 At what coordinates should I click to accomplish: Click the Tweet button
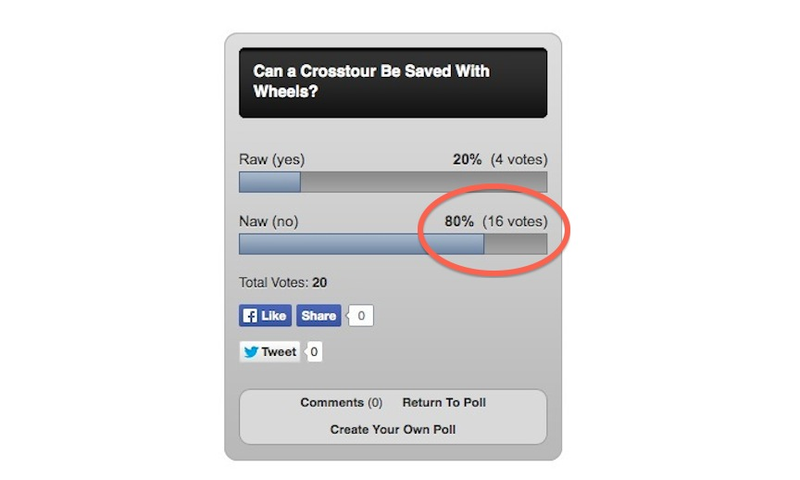coord(269,352)
